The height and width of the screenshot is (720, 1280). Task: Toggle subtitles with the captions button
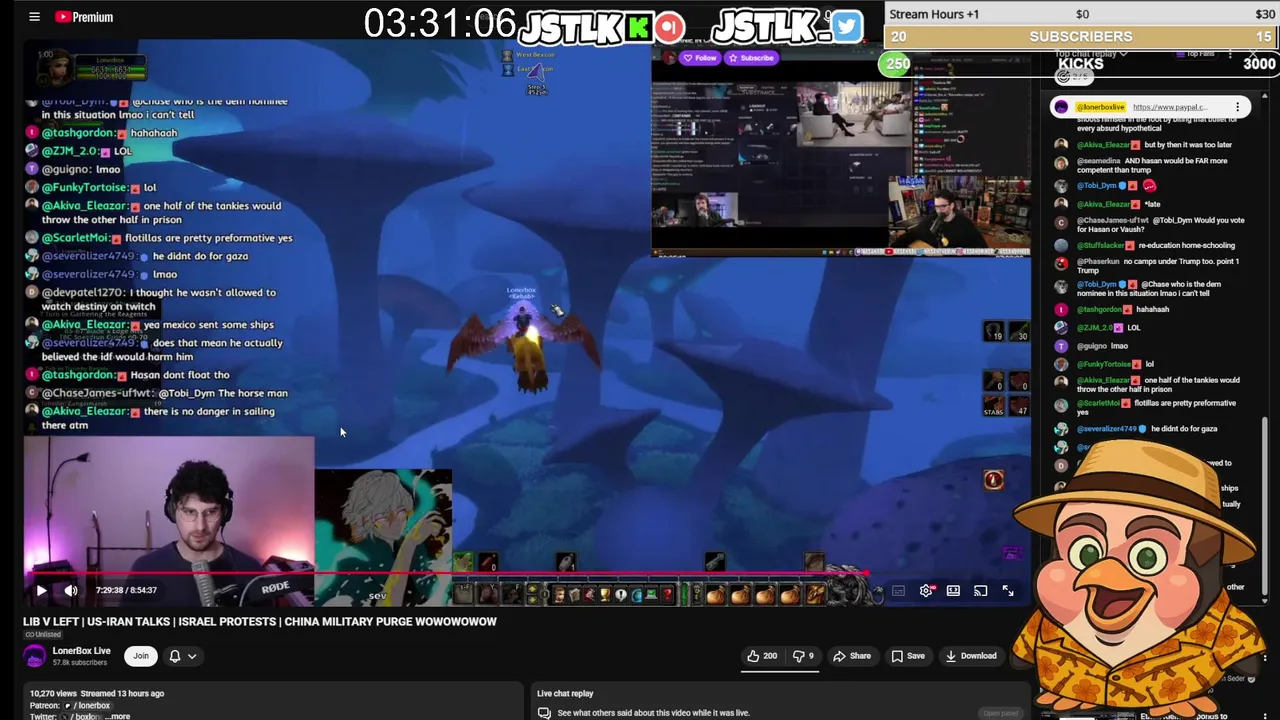(898, 591)
